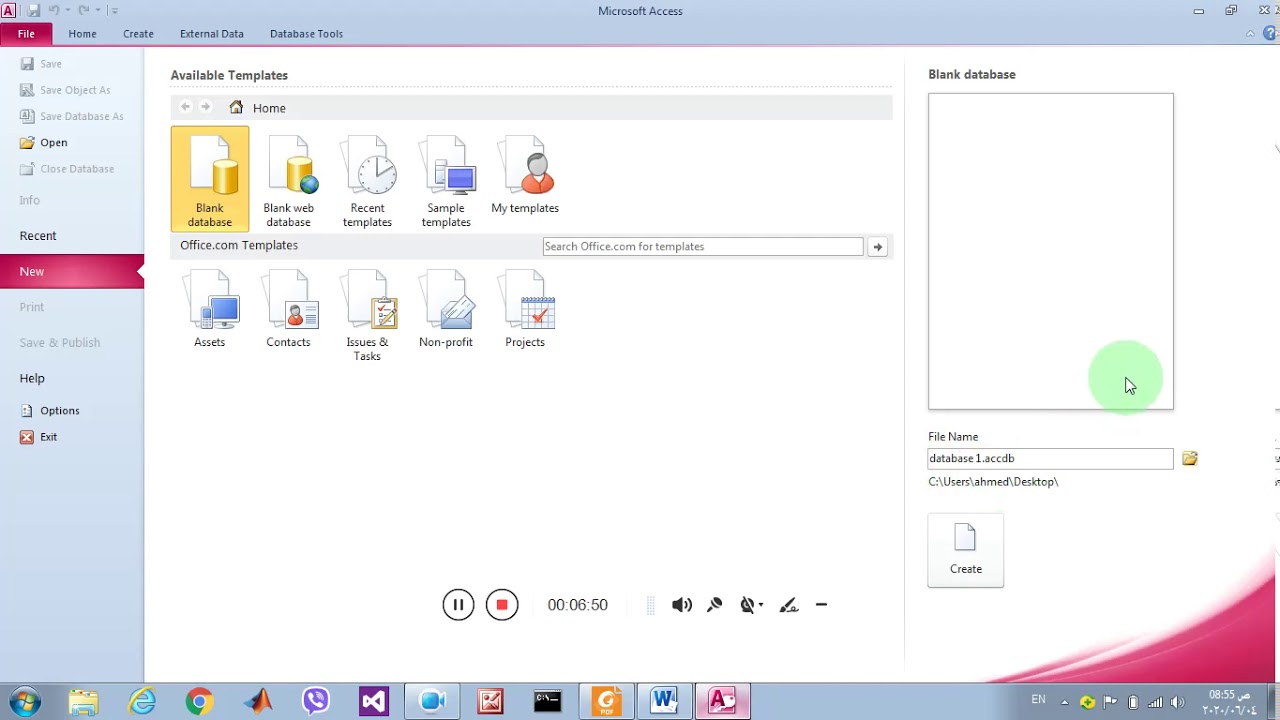Minimize the recording control bar
The height and width of the screenshot is (720, 1280).
click(x=821, y=605)
